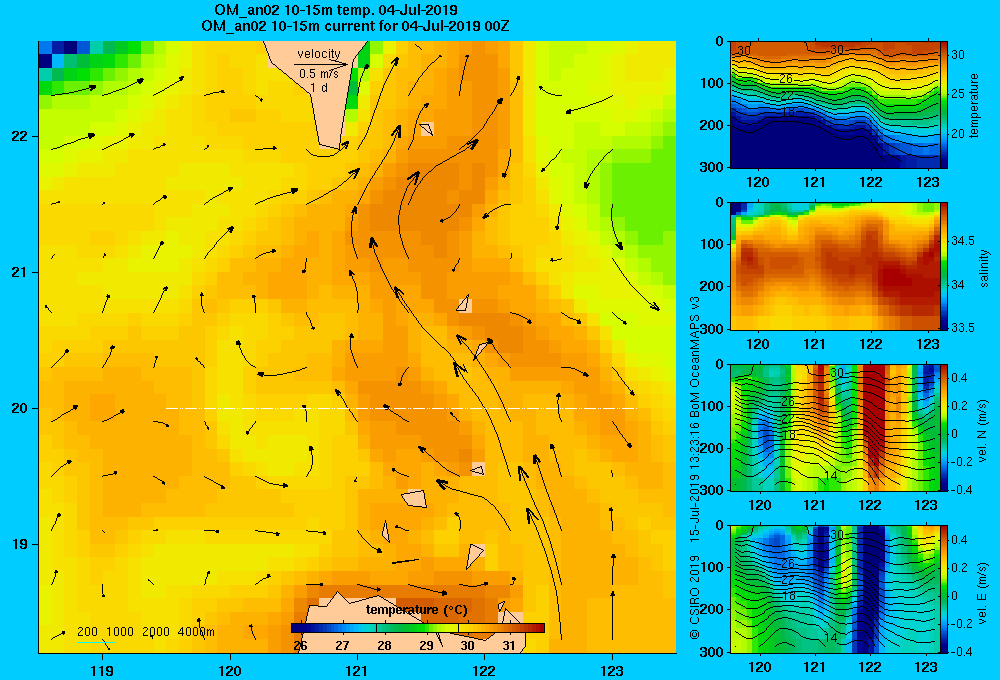Open the eastward velocity section panel

click(x=835, y=589)
